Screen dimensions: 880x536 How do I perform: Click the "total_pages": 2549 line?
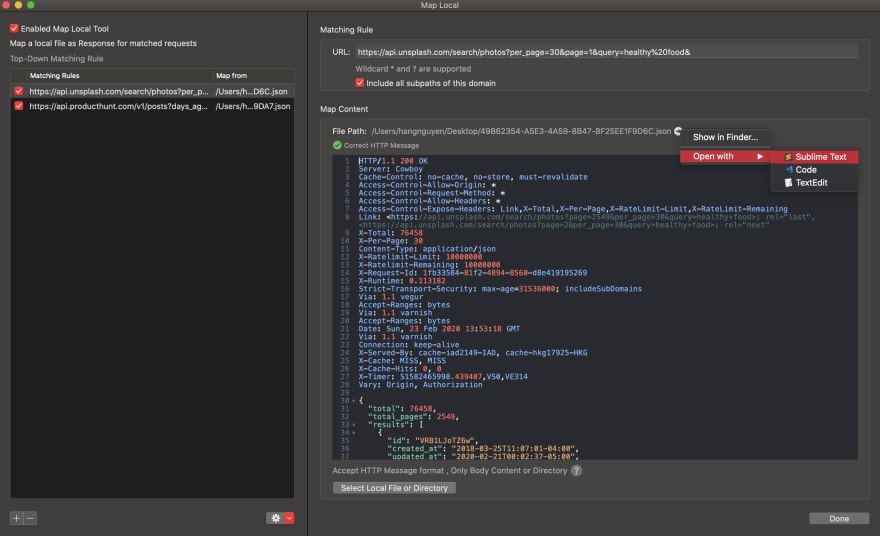413,416
